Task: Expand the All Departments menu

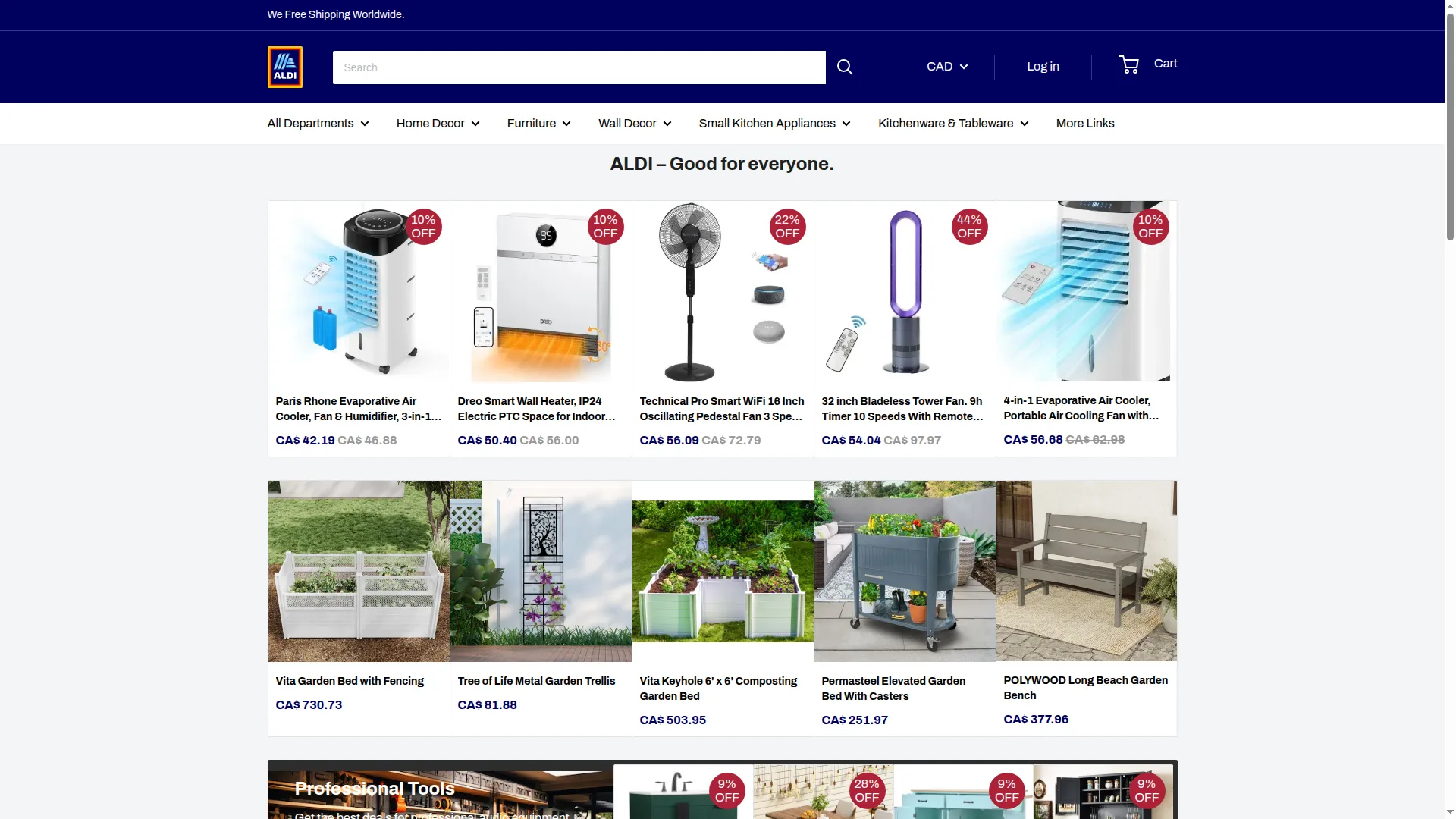Action: click(318, 123)
